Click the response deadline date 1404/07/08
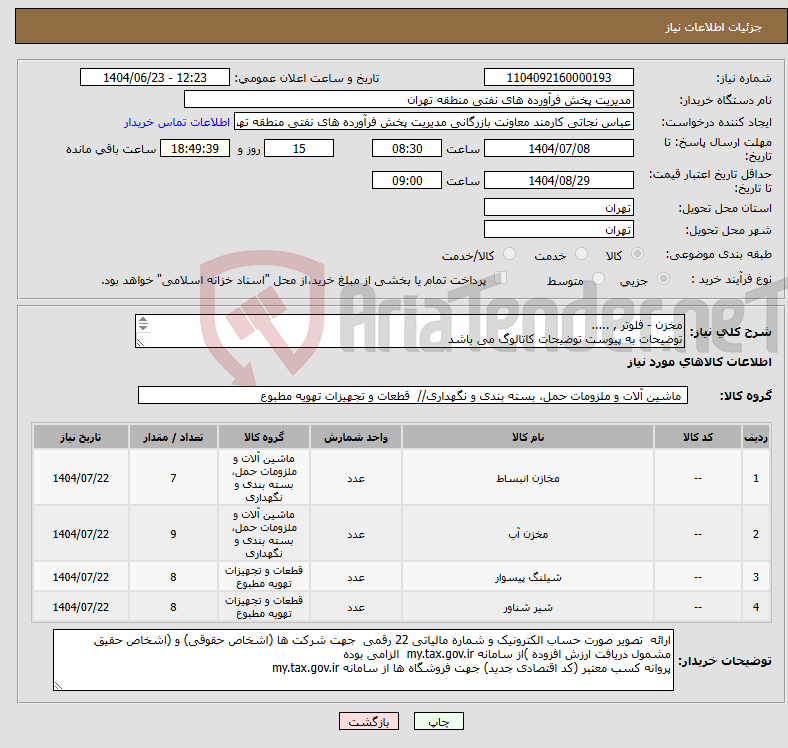Screen dimensions: 788x748 coord(558,148)
